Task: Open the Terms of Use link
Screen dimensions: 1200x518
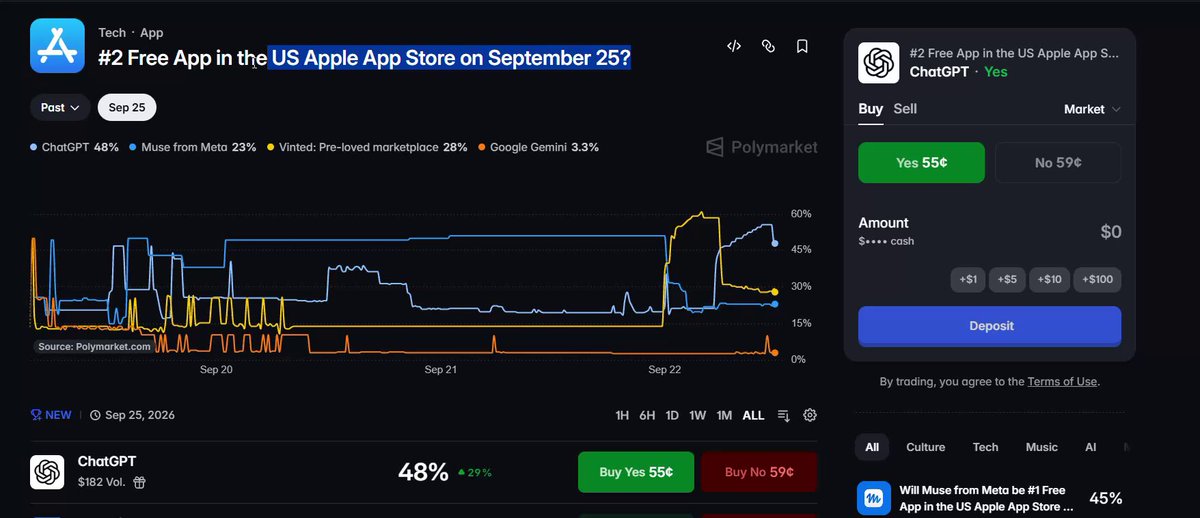Action: click(x=1063, y=381)
